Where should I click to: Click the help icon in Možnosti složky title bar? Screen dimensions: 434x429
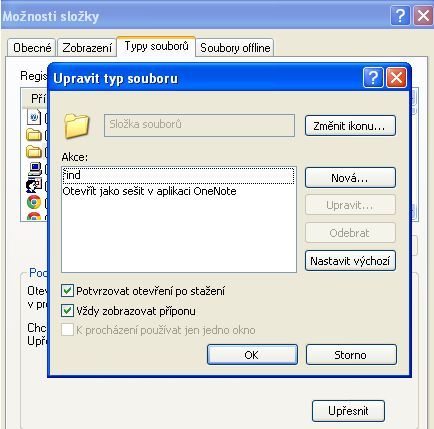tap(400, 15)
